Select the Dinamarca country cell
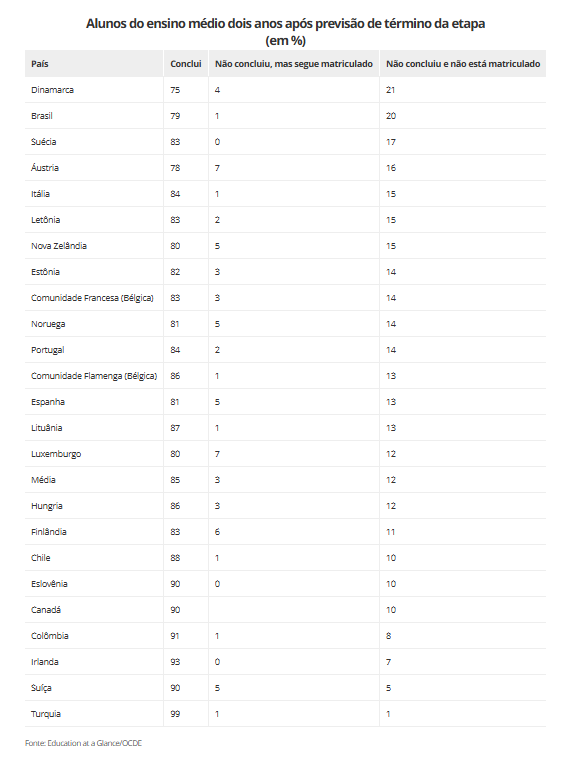 (52, 90)
